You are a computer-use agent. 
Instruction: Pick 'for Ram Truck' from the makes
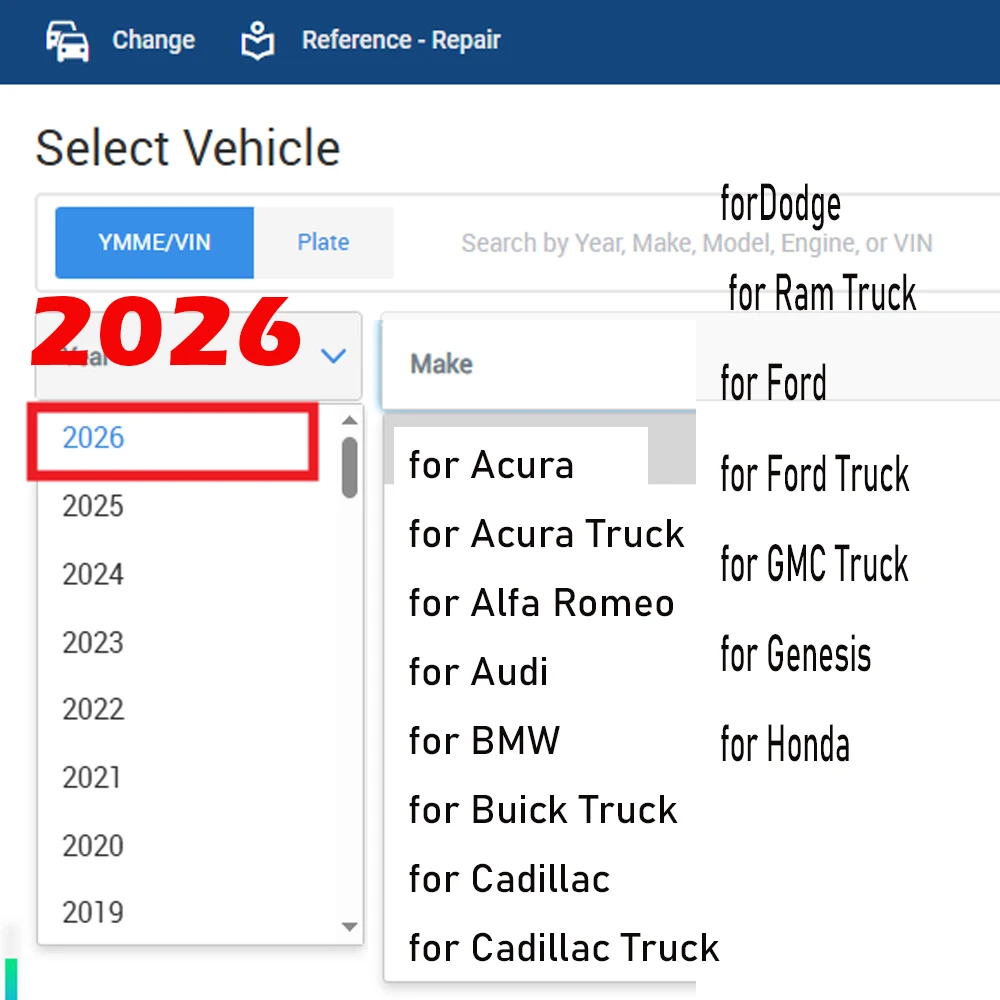(822, 293)
